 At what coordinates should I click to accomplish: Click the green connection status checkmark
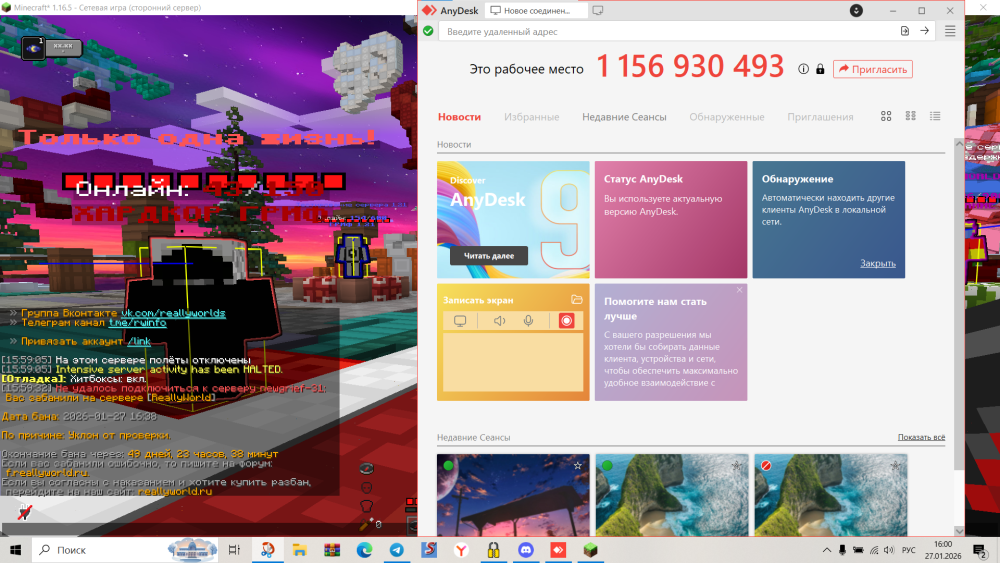tap(428, 31)
